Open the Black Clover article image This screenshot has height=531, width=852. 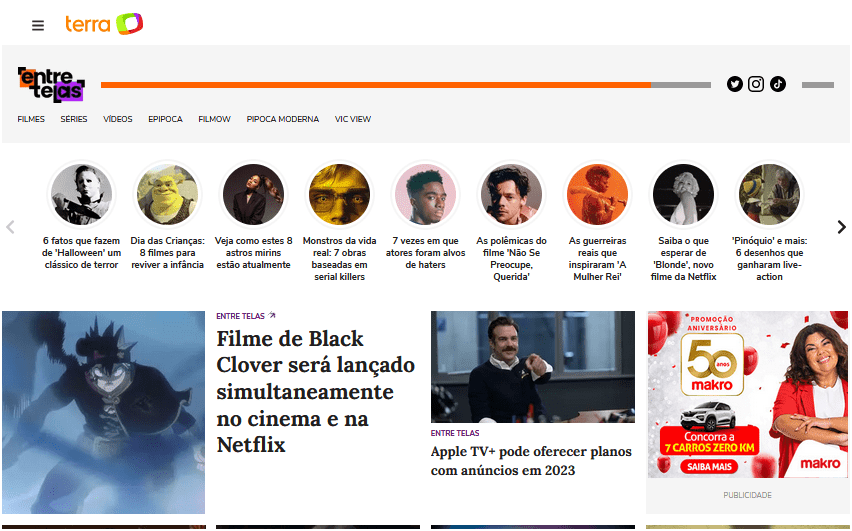(x=103, y=412)
